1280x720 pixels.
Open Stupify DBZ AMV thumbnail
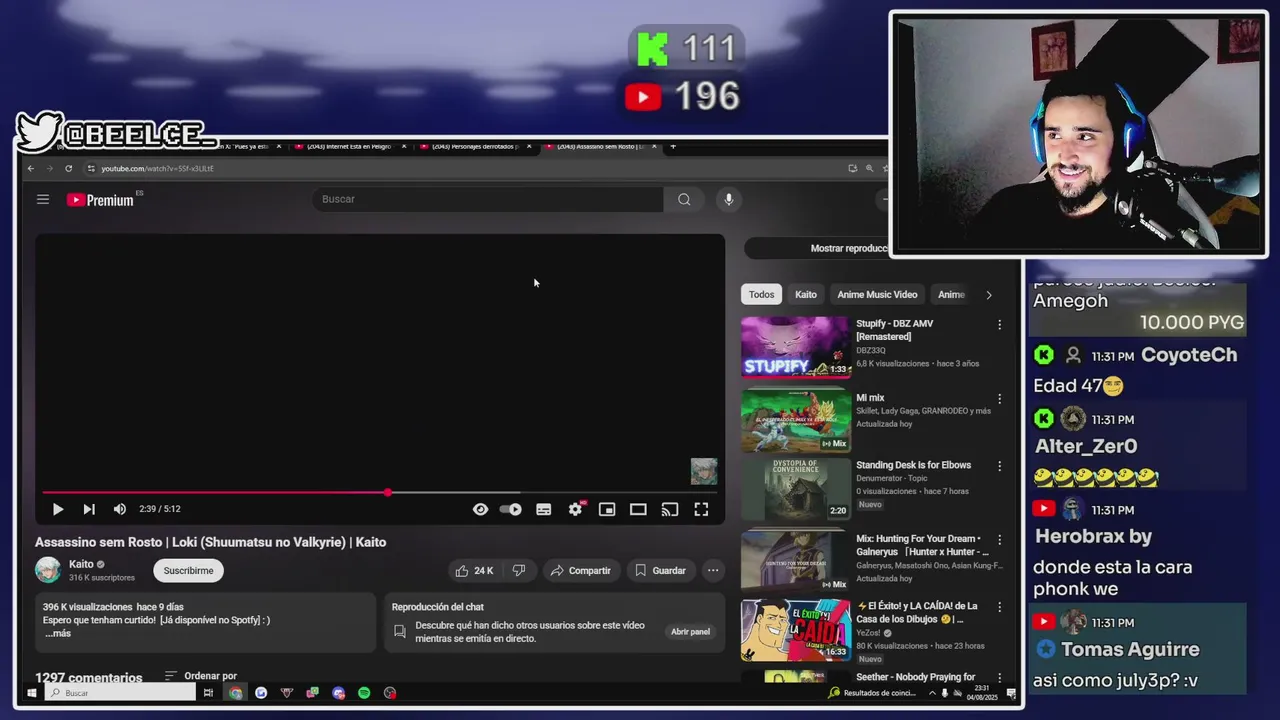click(x=795, y=347)
